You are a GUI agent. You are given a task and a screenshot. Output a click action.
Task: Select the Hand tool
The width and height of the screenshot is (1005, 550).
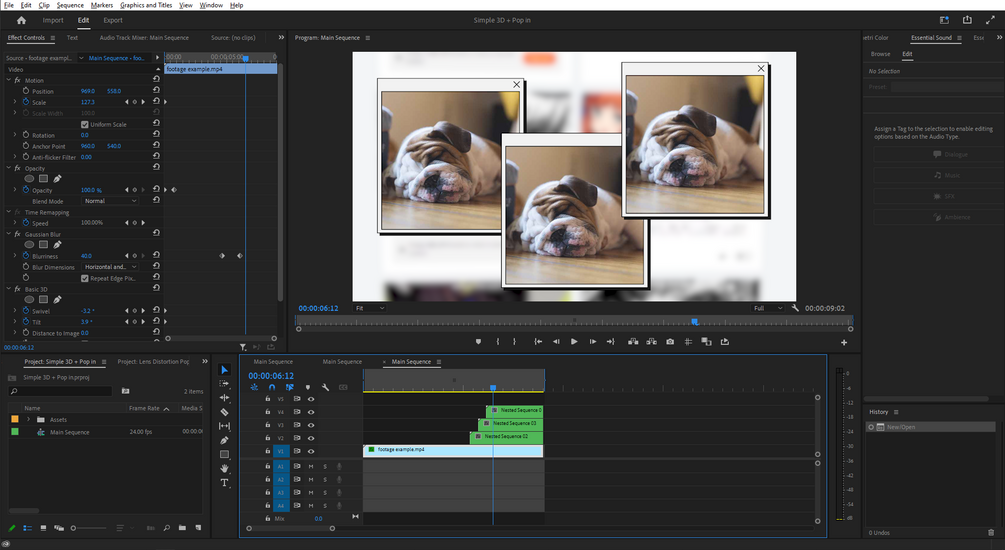(x=224, y=468)
